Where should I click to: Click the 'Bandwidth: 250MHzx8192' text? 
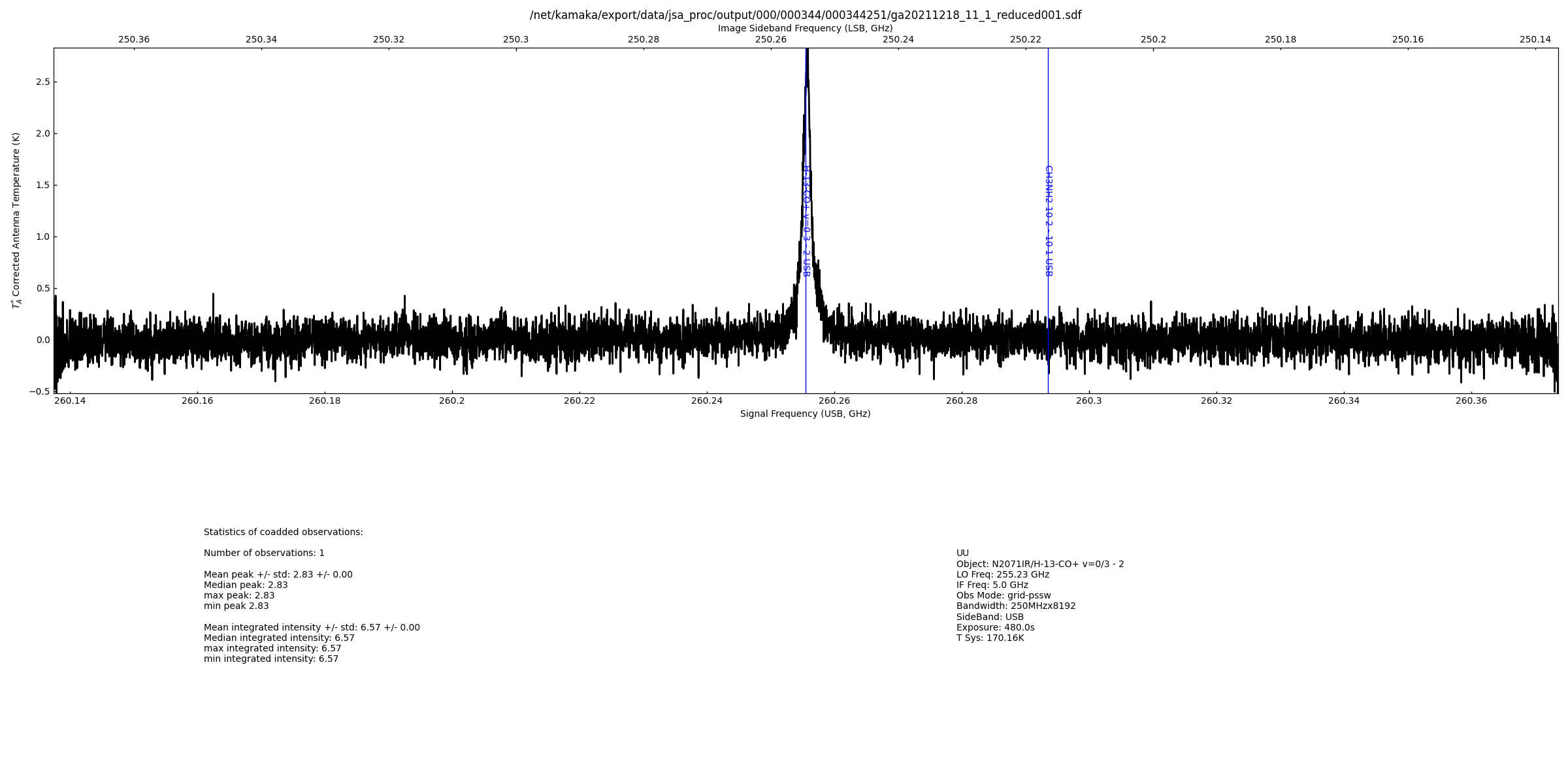pyautogui.click(x=1015, y=606)
